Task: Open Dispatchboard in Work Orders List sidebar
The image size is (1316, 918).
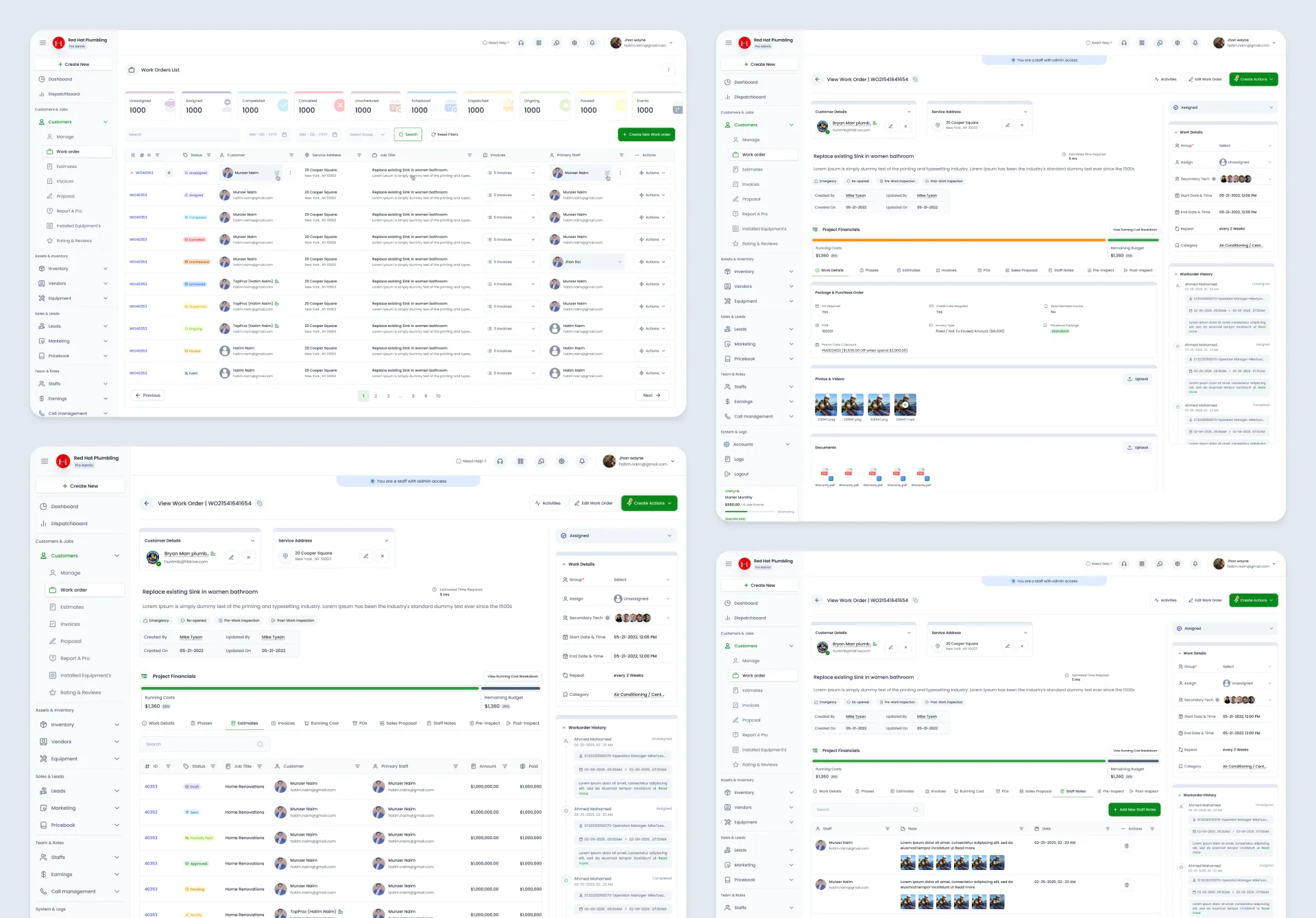Action: [64, 94]
